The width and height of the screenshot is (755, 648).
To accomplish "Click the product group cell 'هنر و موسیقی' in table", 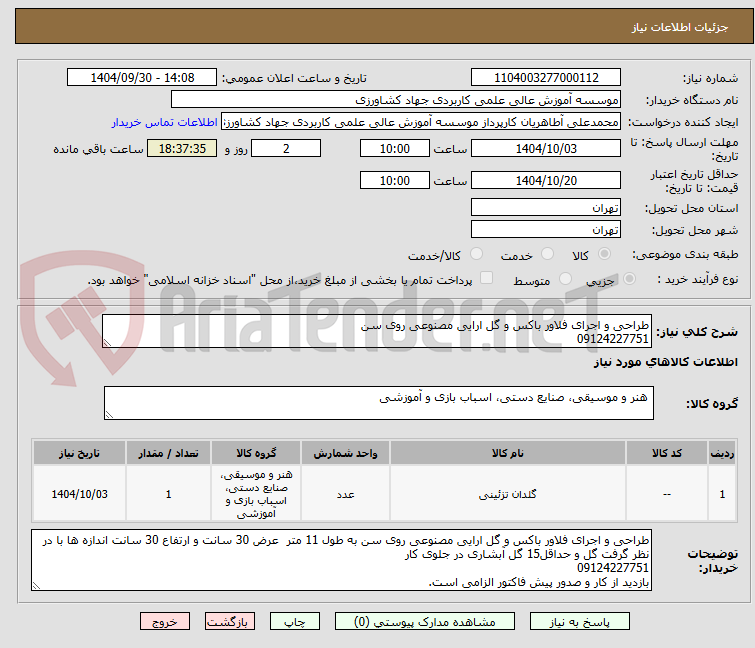I will [x=256, y=494].
